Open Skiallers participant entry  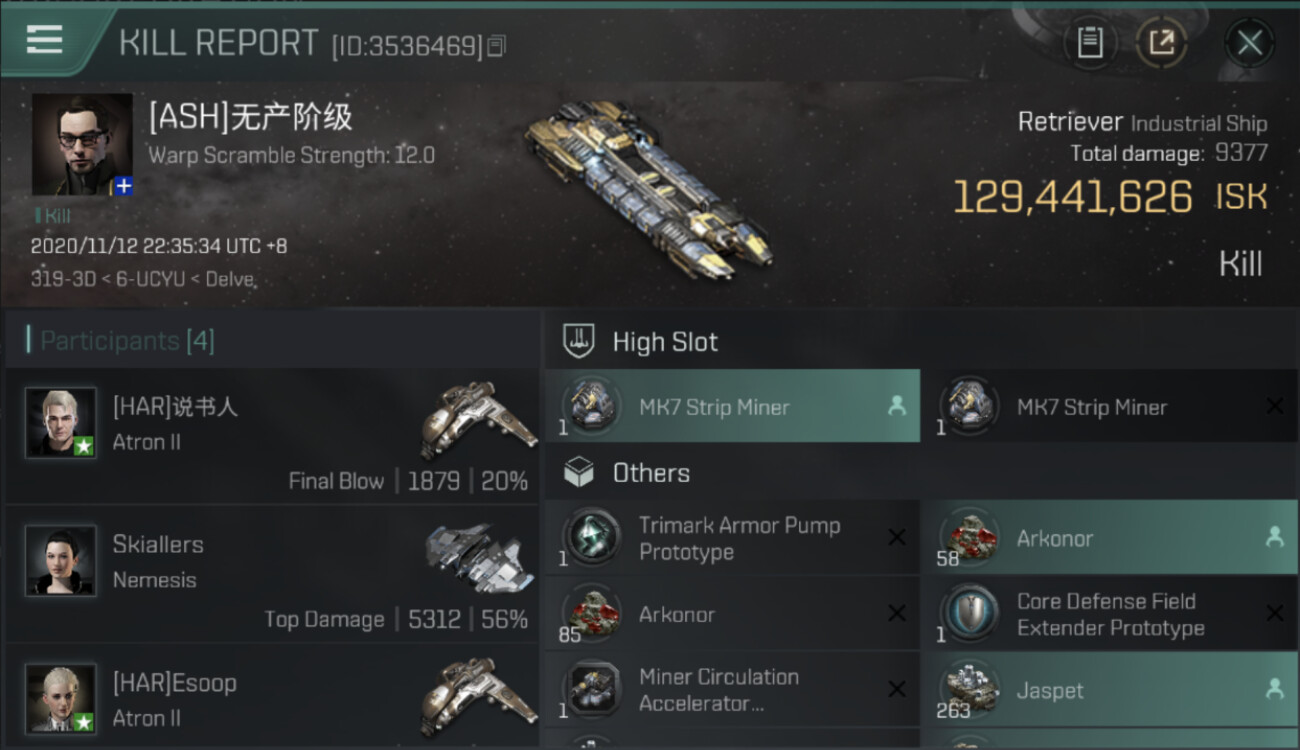coord(272,574)
